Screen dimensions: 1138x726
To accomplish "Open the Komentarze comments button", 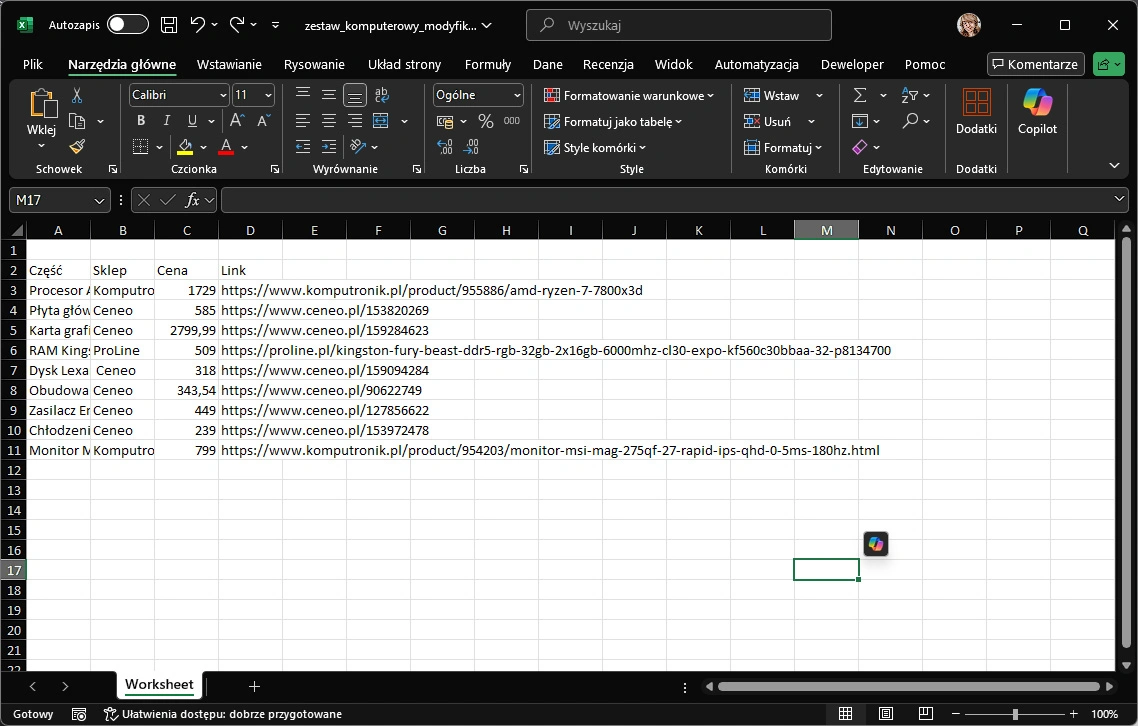I will (1036, 64).
